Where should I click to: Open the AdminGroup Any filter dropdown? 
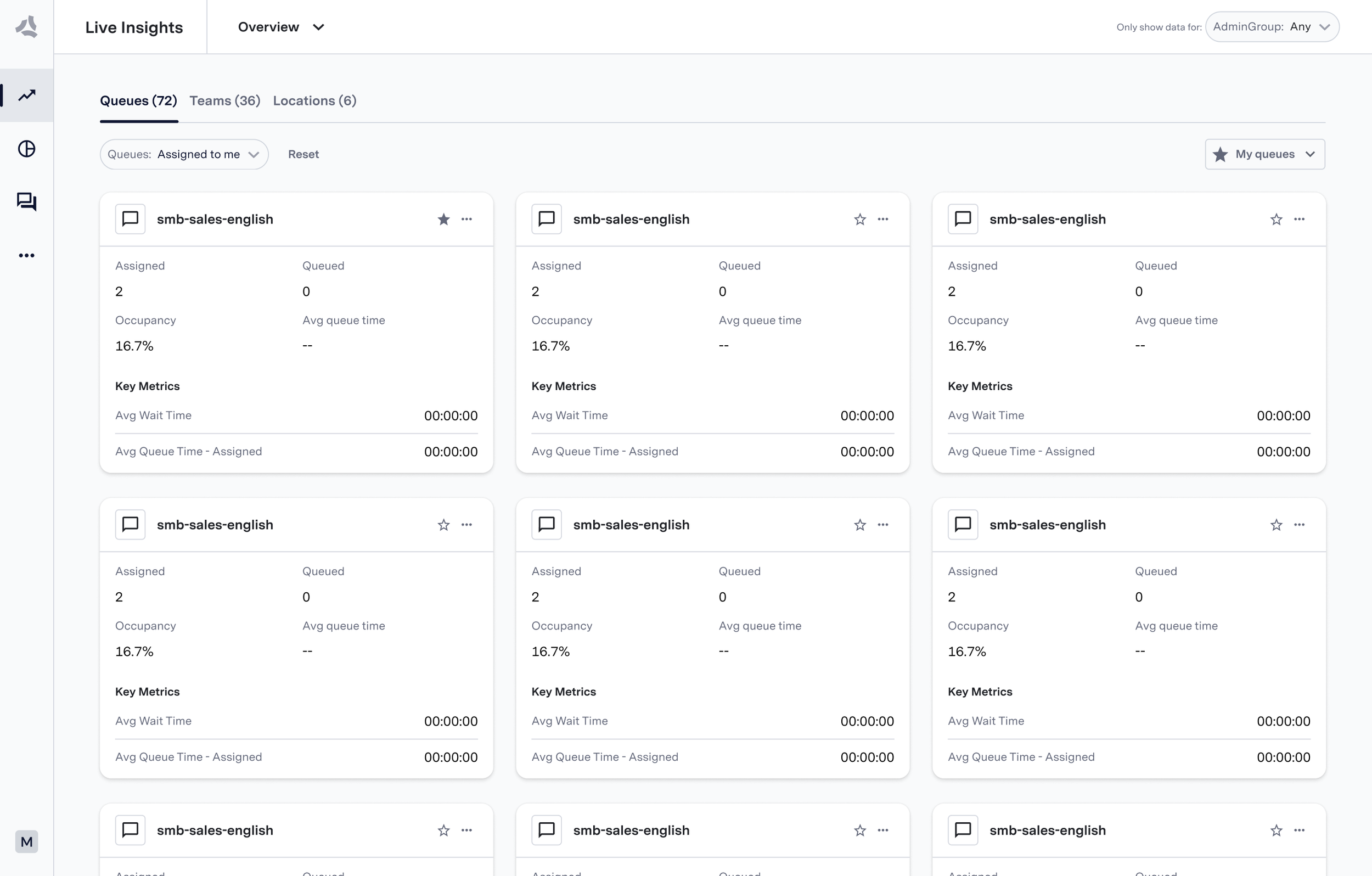1272,27
